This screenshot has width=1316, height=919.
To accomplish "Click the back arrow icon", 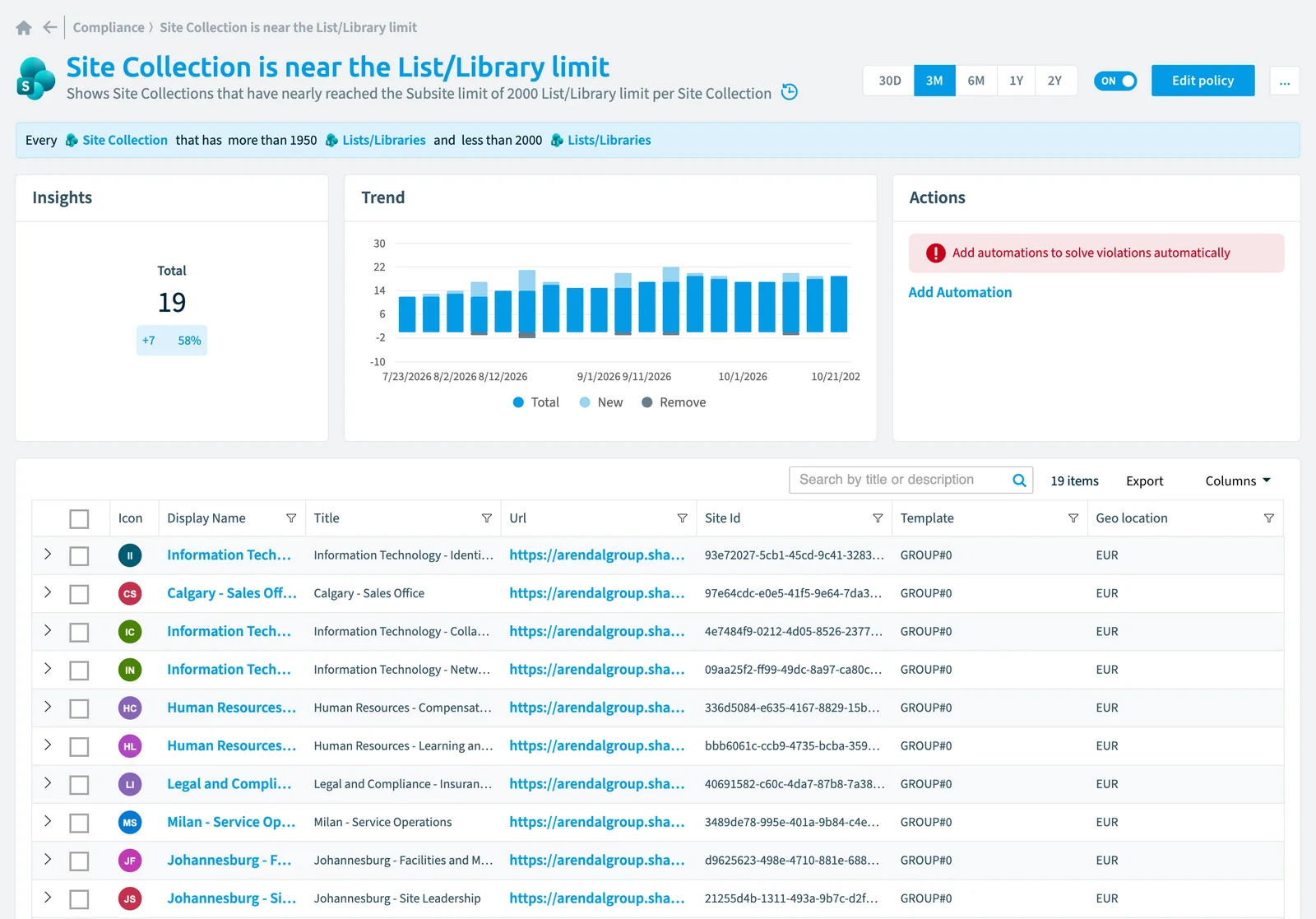I will [x=50, y=27].
